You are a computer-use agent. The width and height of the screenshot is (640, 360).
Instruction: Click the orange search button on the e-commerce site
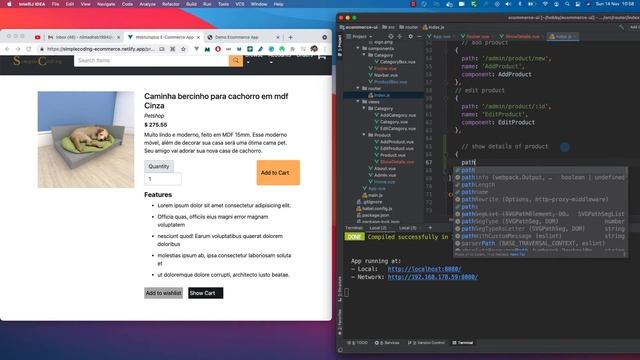236,60
